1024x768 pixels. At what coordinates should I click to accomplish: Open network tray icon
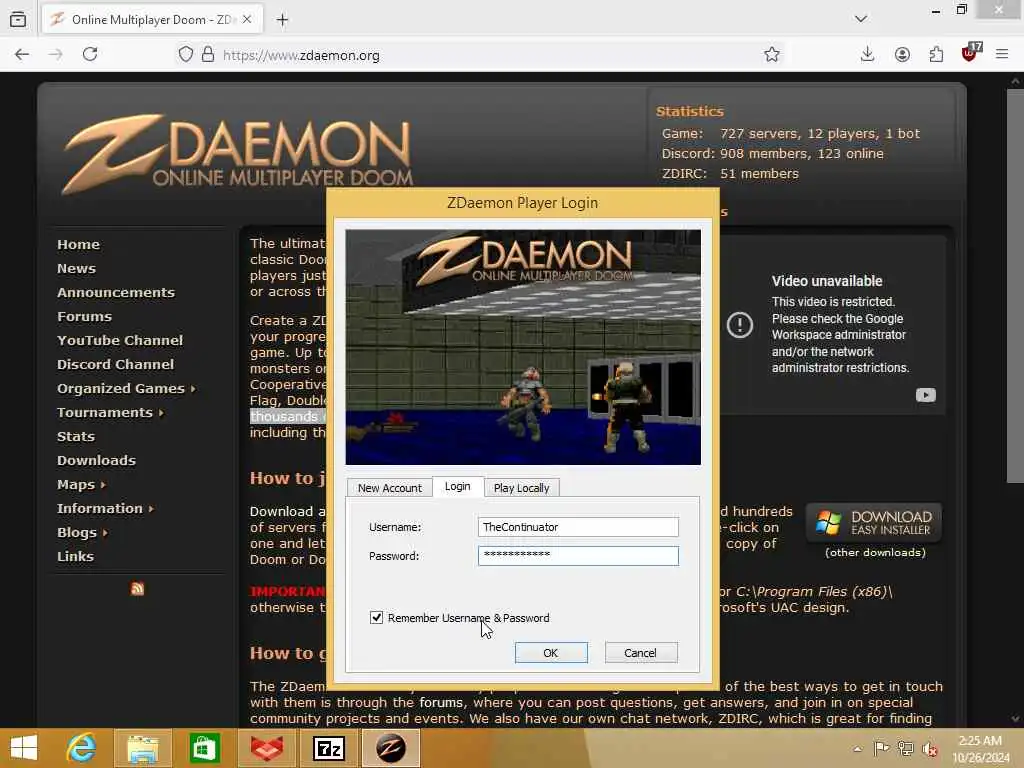click(x=906, y=748)
